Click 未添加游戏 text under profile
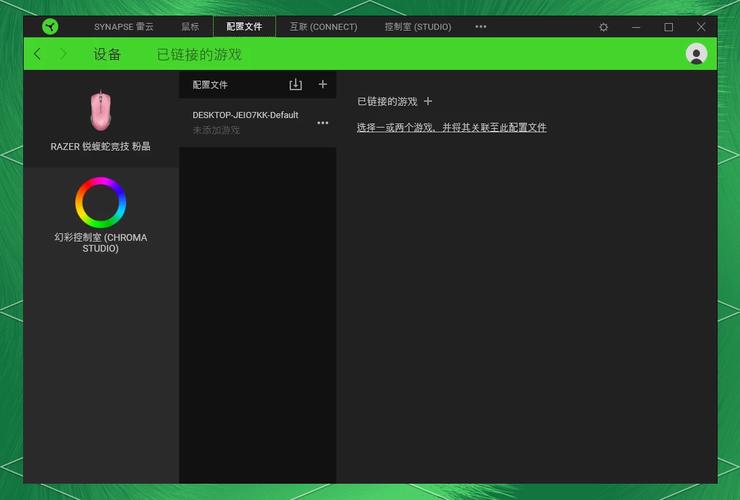The height and width of the screenshot is (500, 740). pyautogui.click(x=216, y=130)
